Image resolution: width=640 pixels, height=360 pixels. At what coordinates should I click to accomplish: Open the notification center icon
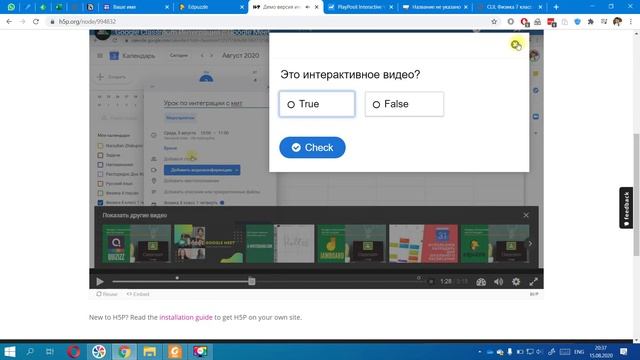(623, 351)
